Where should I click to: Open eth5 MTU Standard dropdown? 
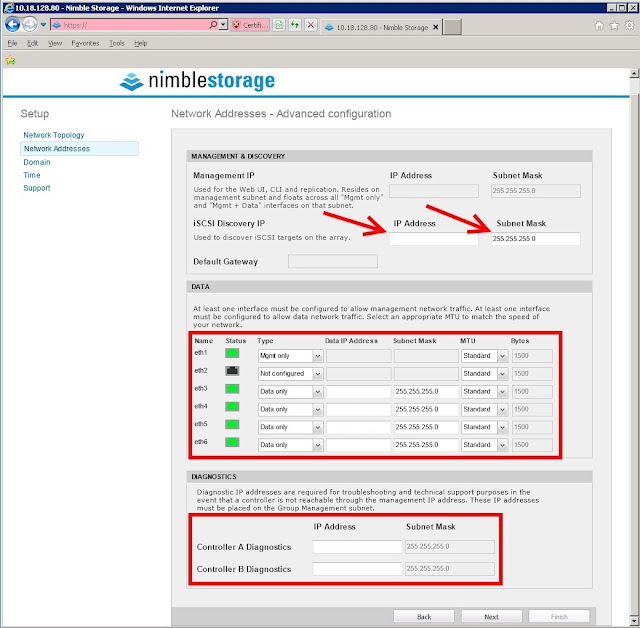pos(484,427)
